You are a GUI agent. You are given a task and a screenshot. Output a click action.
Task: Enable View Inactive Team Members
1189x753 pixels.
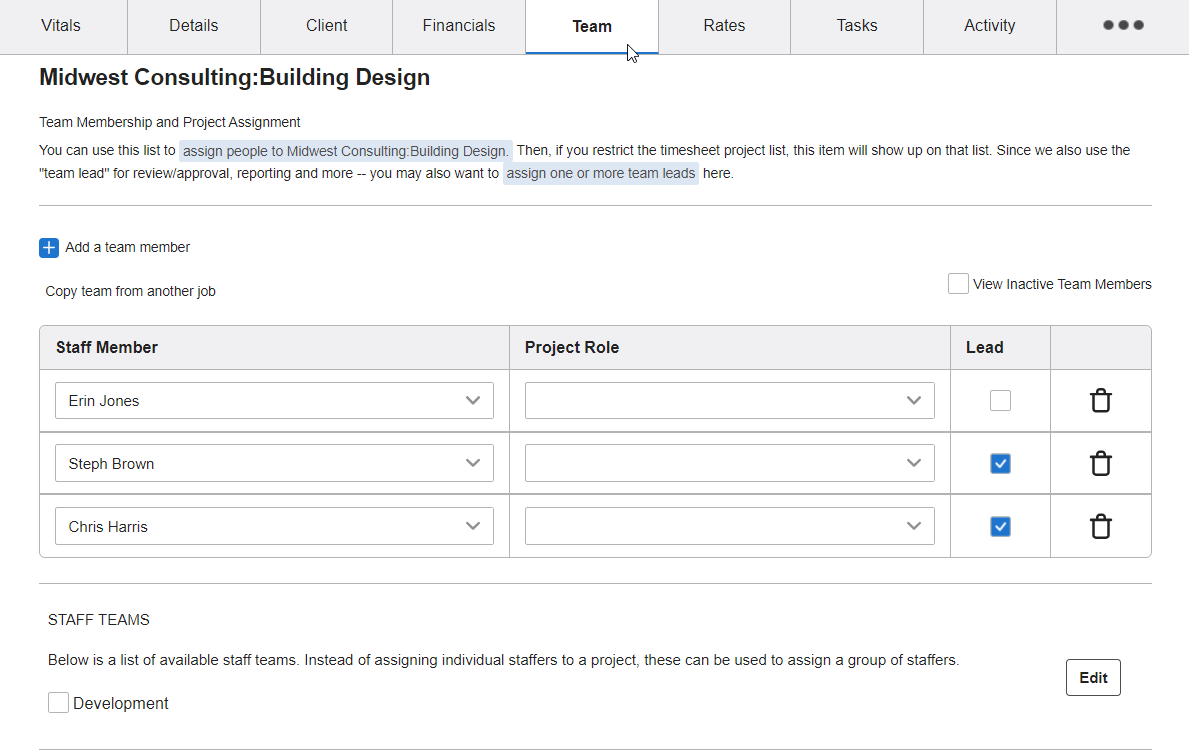tap(957, 283)
